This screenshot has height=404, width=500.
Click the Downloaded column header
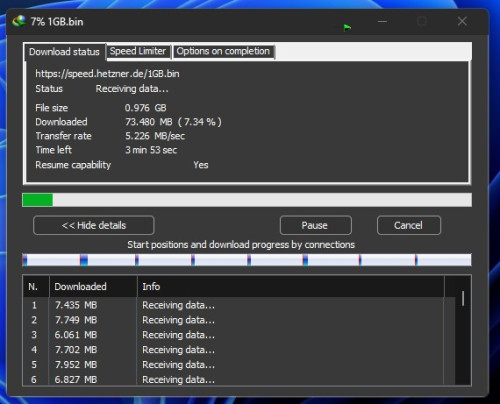tap(93, 286)
